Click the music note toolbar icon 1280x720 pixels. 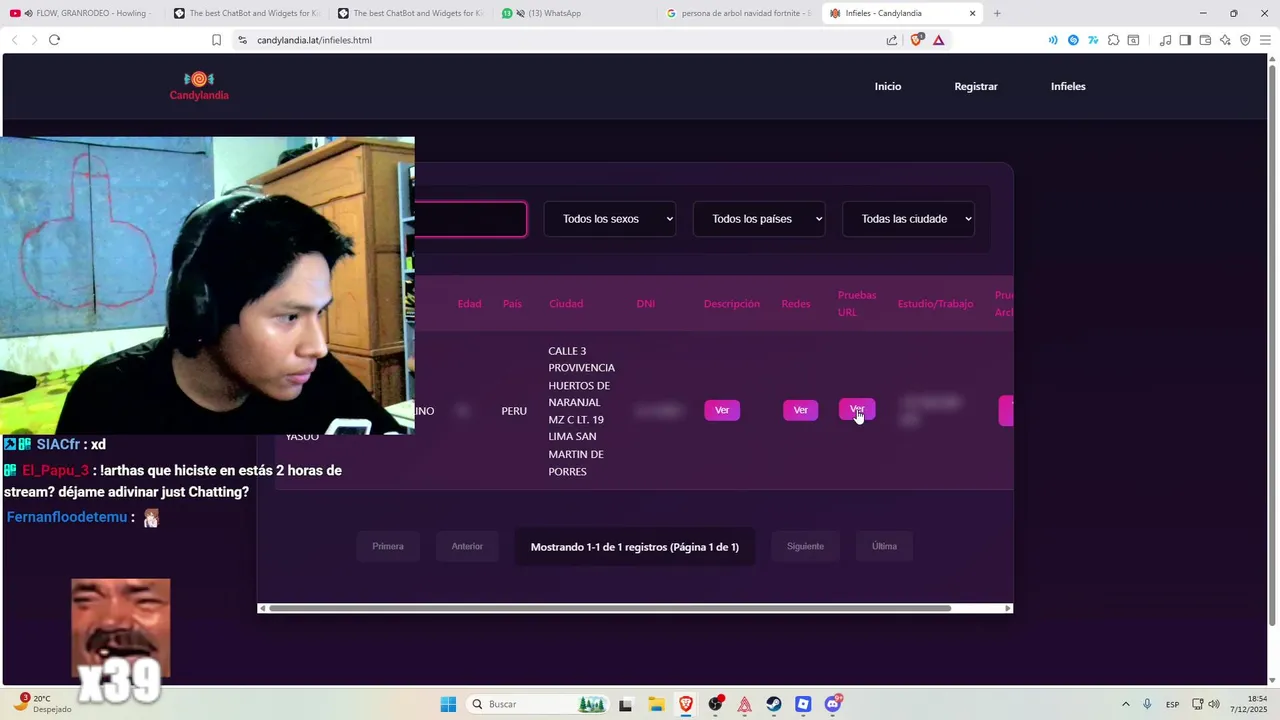[x=1165, y=40]
